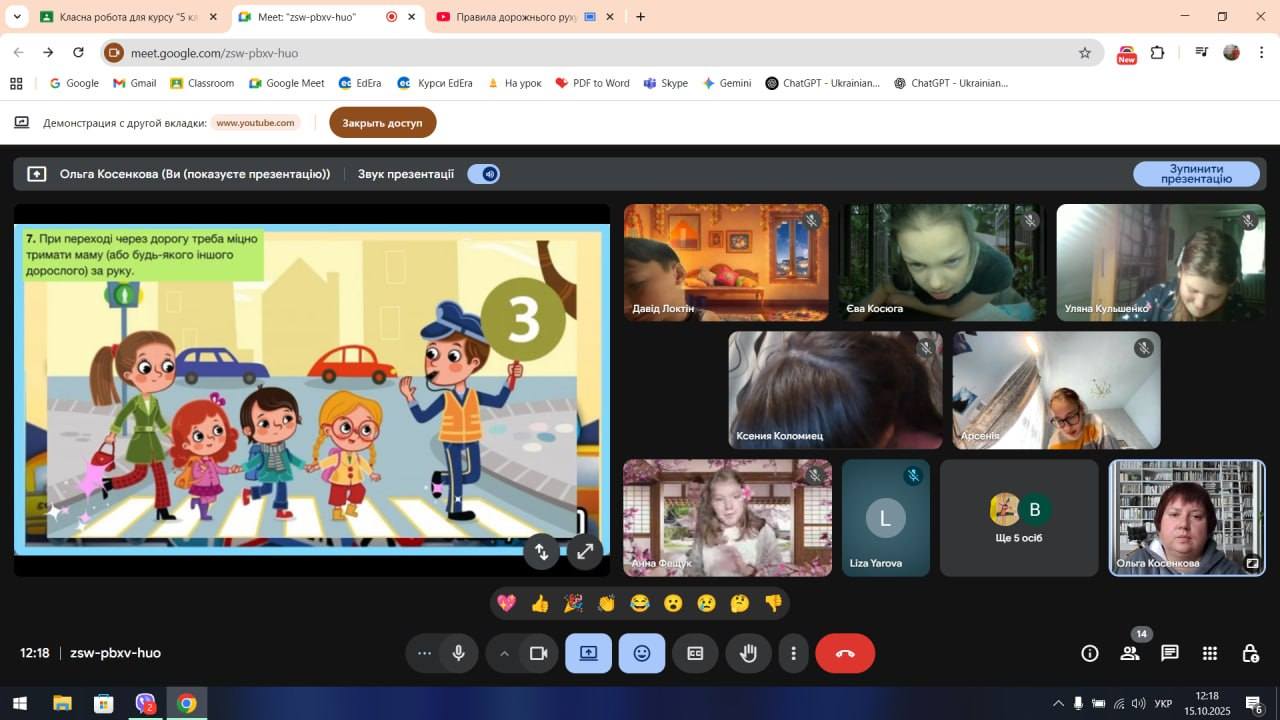Toggle the presentation sound switch

coord(484,174)
